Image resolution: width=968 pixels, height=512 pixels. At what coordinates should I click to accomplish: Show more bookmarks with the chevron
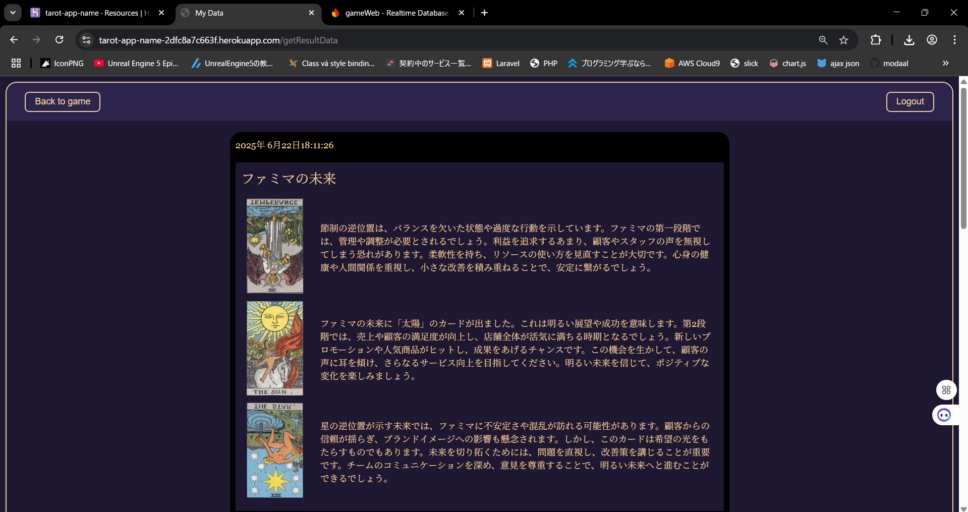pos(945,63)
